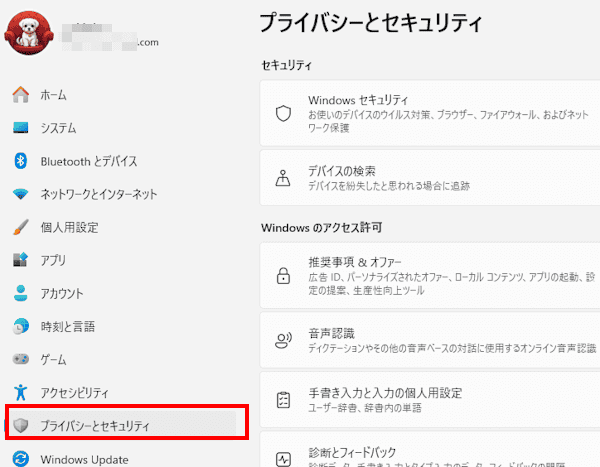
Task: Open the 推奨事項 & オファー card
Action: tap(430, 275)
